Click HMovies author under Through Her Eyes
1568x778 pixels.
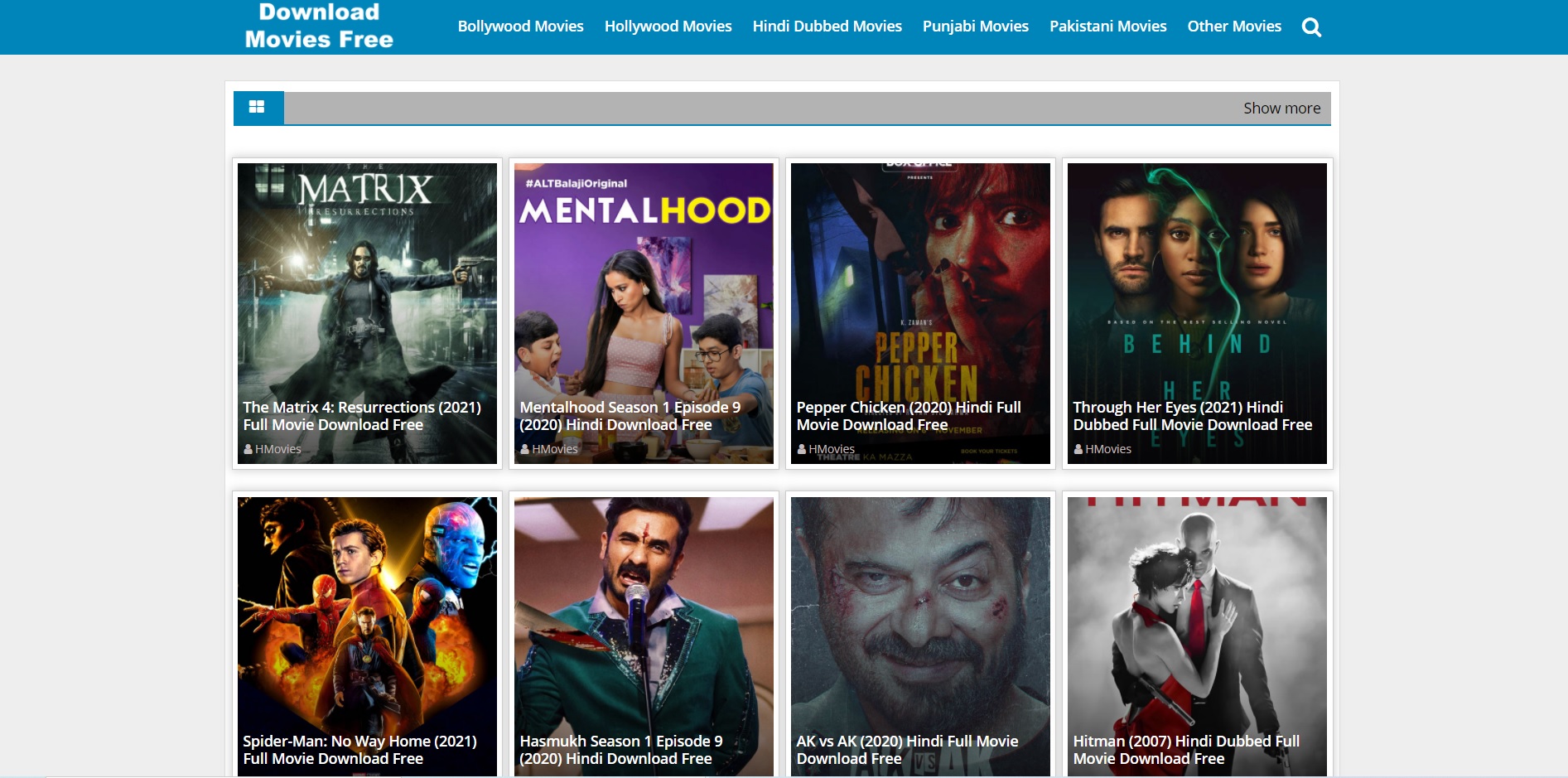[1107, 449]
